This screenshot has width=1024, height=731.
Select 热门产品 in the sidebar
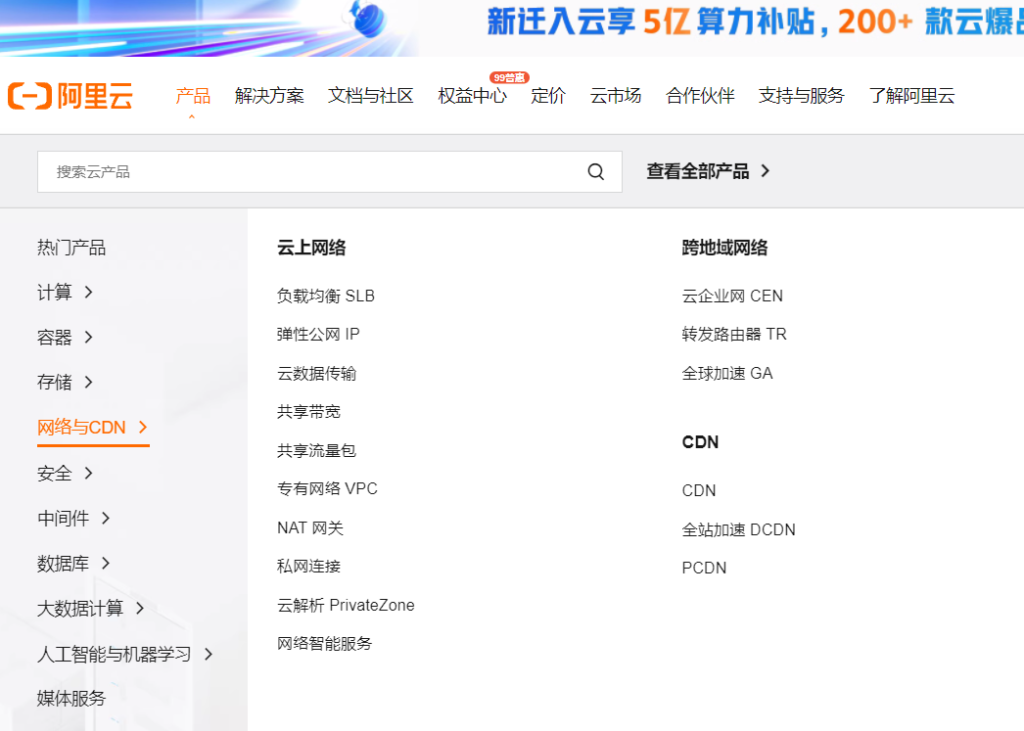[x=71, y=247]
